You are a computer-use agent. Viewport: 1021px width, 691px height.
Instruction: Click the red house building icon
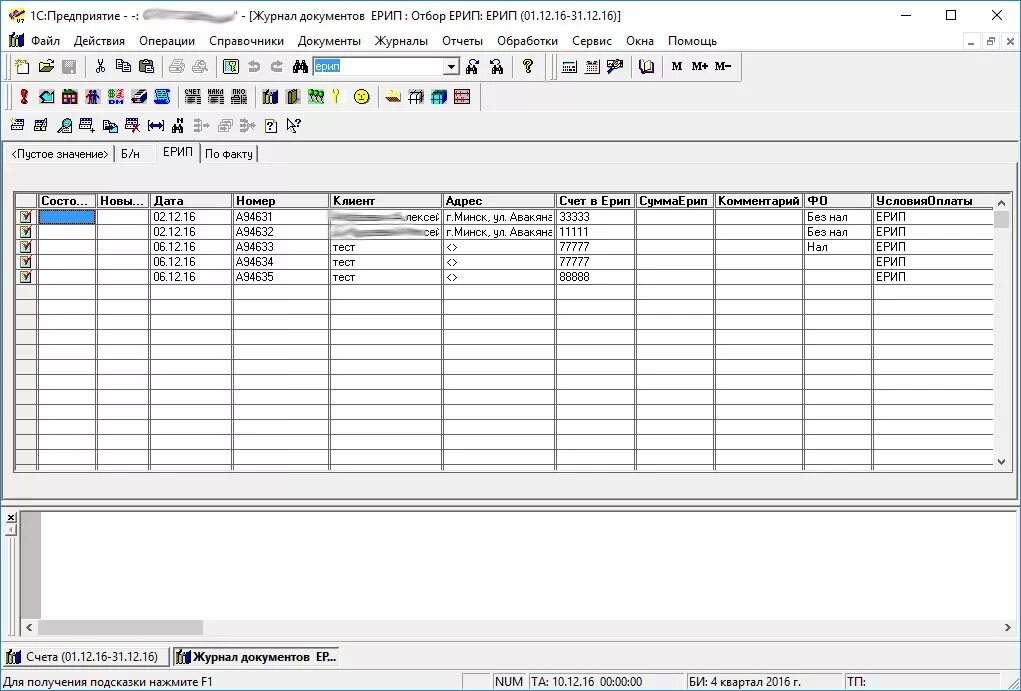pyautogui.click(x=70, y=97)
